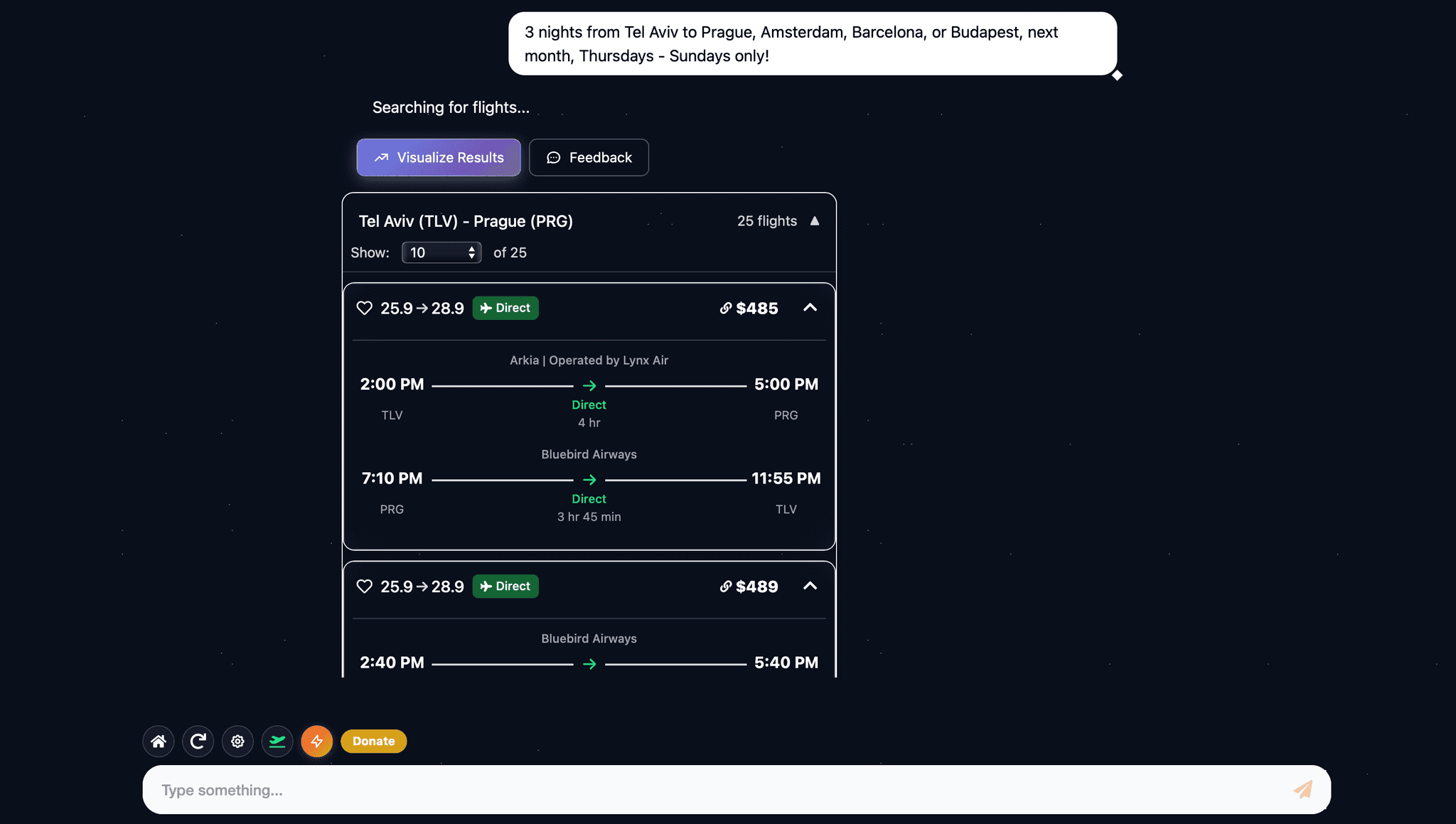Viewport: 1456px width, 824px height.
Task: Click the home icon button
Action: [x=159, y=742]
